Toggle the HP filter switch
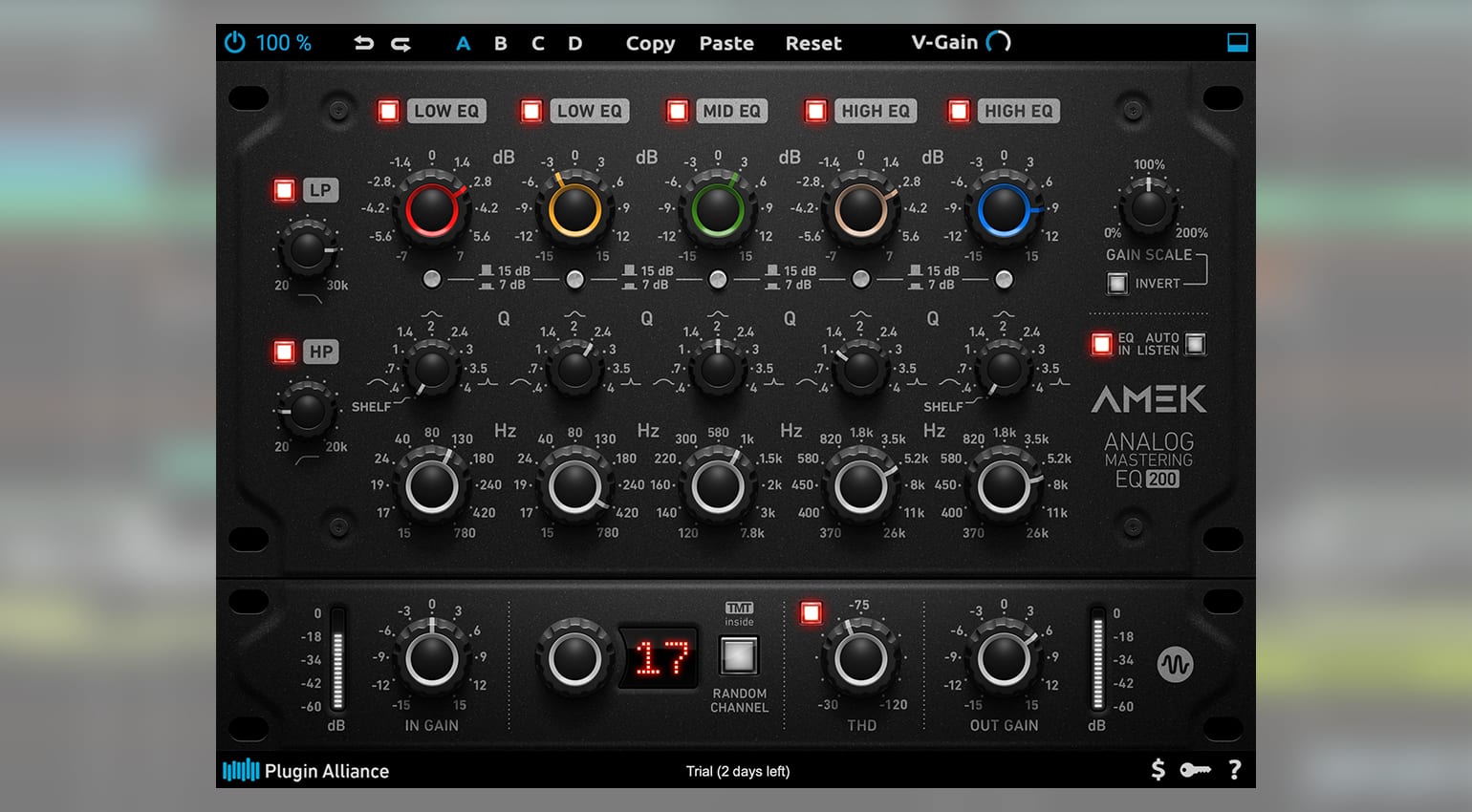The height and width of the screenshot is (812, 1472). pos(284,352)
